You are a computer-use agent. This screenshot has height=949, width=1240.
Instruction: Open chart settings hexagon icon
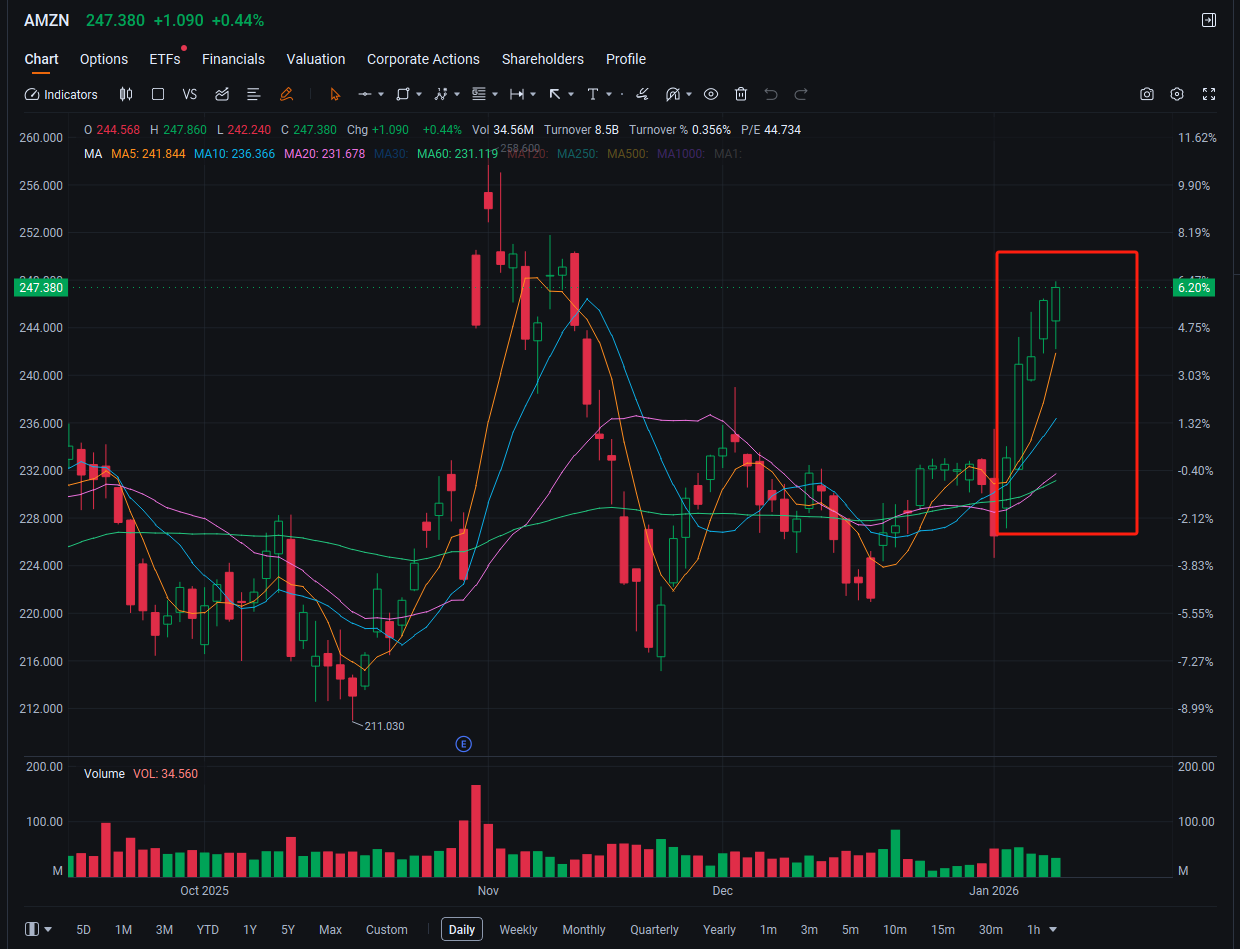tap(1177, 94)
